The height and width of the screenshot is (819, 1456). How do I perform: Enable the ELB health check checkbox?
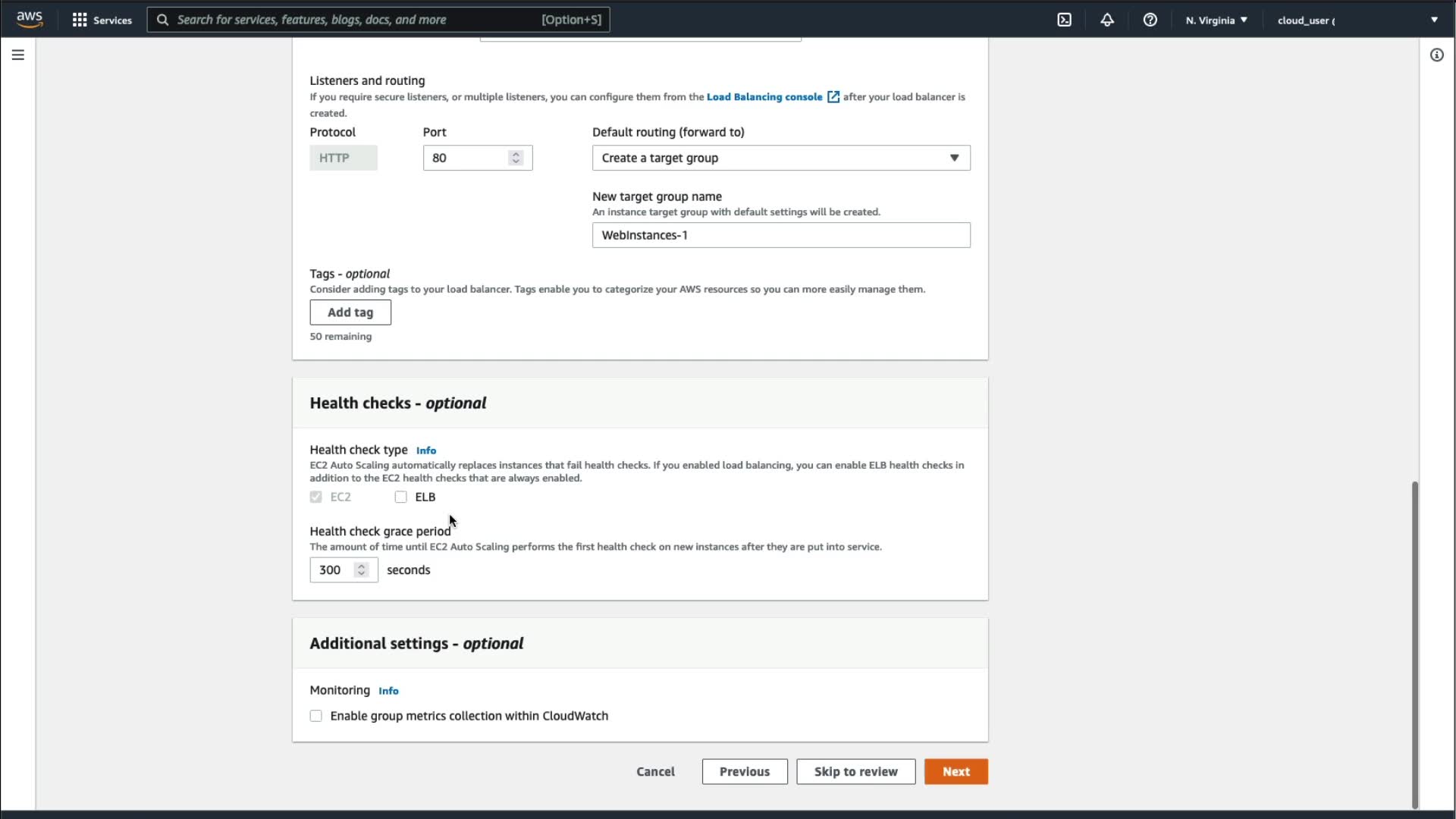(x=400, y=497)
